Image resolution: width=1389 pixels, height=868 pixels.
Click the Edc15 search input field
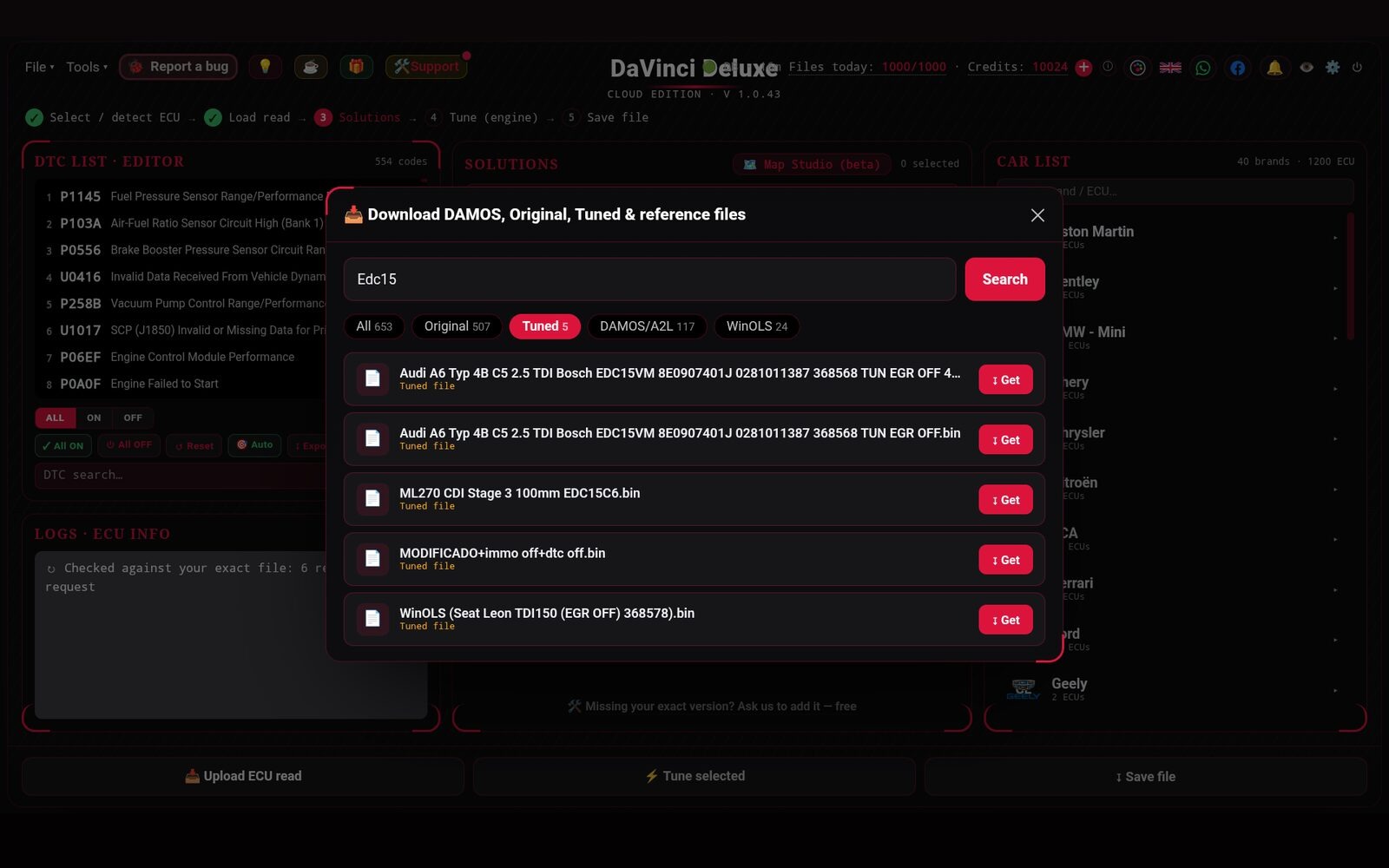point(649,279)
